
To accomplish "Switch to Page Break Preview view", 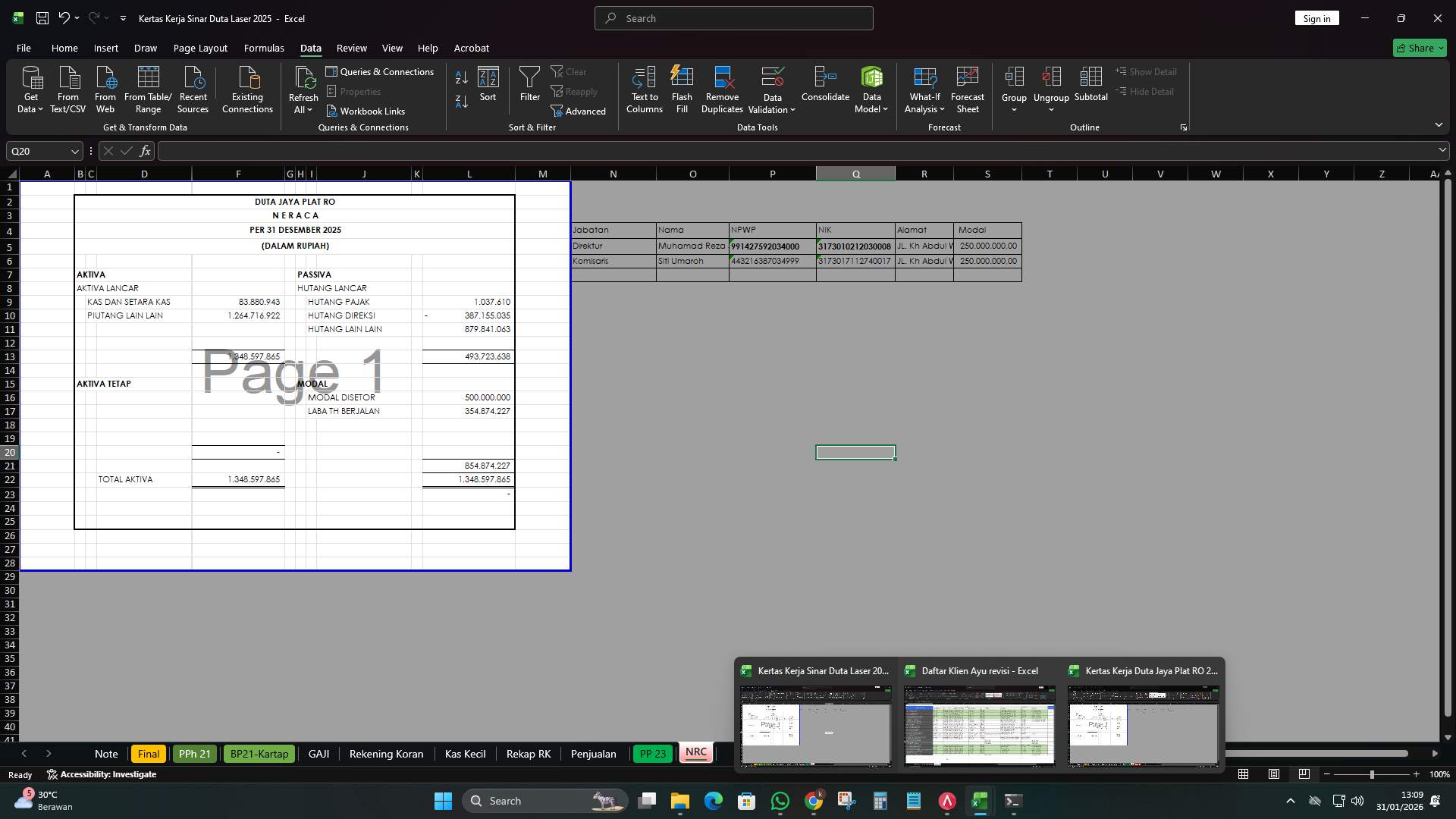I will point(1304,774).
